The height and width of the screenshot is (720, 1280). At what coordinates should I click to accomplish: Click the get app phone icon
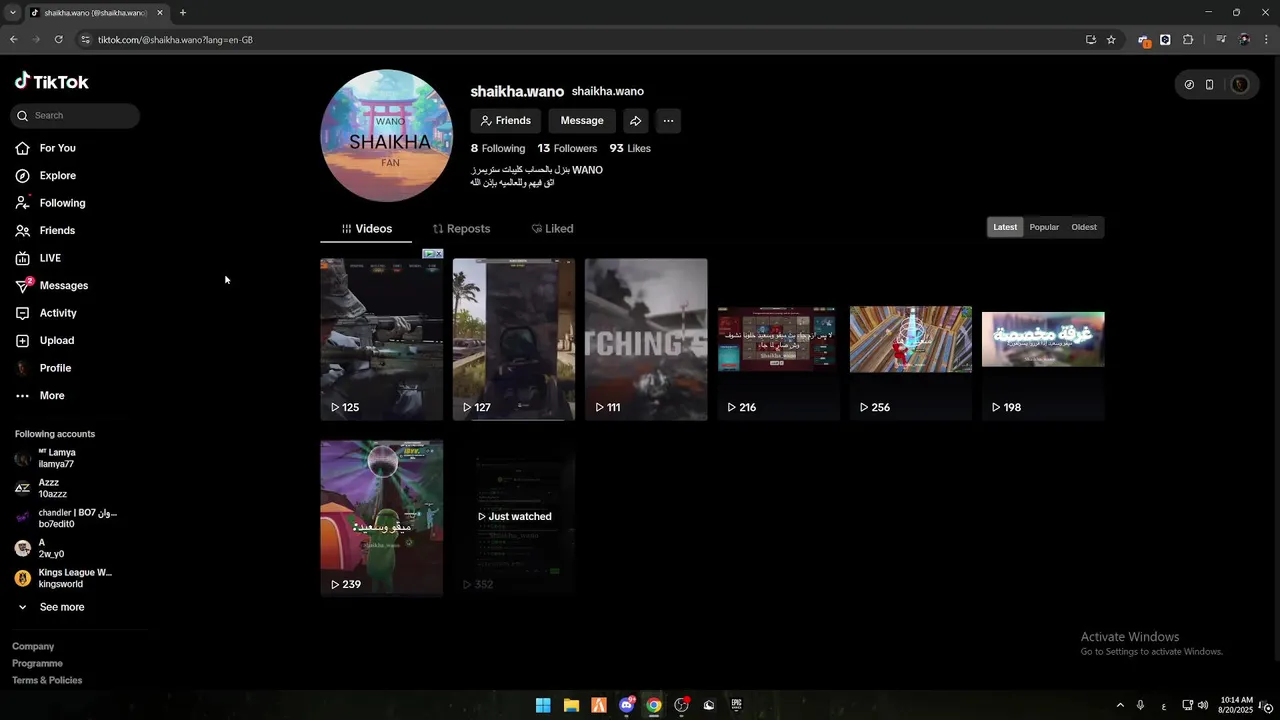pyautogui.click(x=1209, y=85)
